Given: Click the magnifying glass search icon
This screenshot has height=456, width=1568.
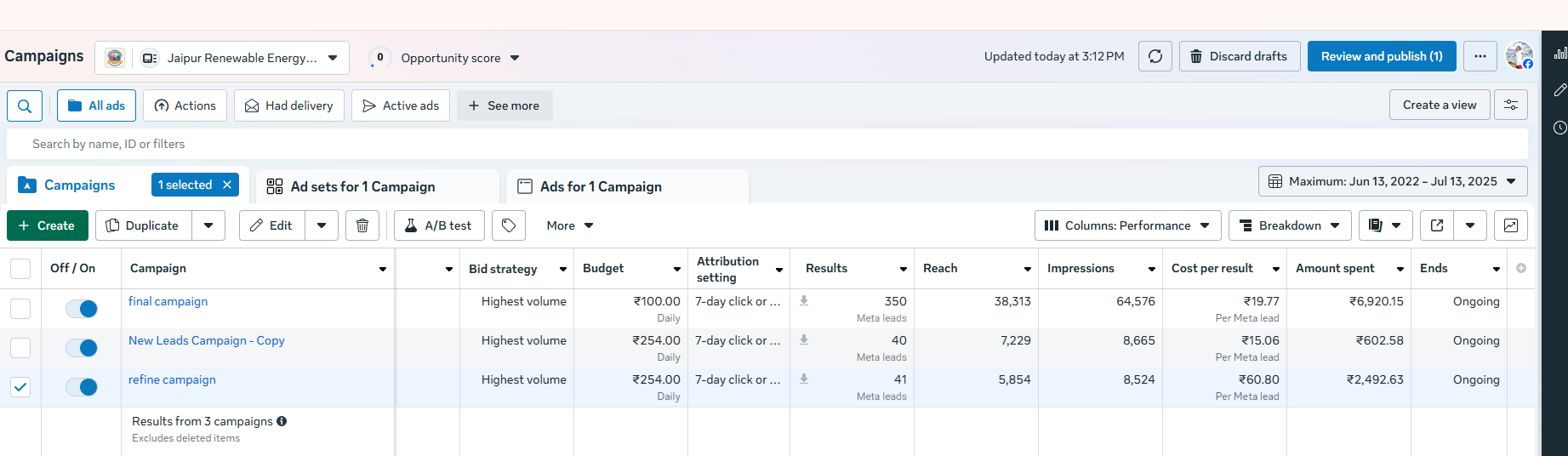Looking at the screenshot, I should pyautogui.click(x=25, y=106).
